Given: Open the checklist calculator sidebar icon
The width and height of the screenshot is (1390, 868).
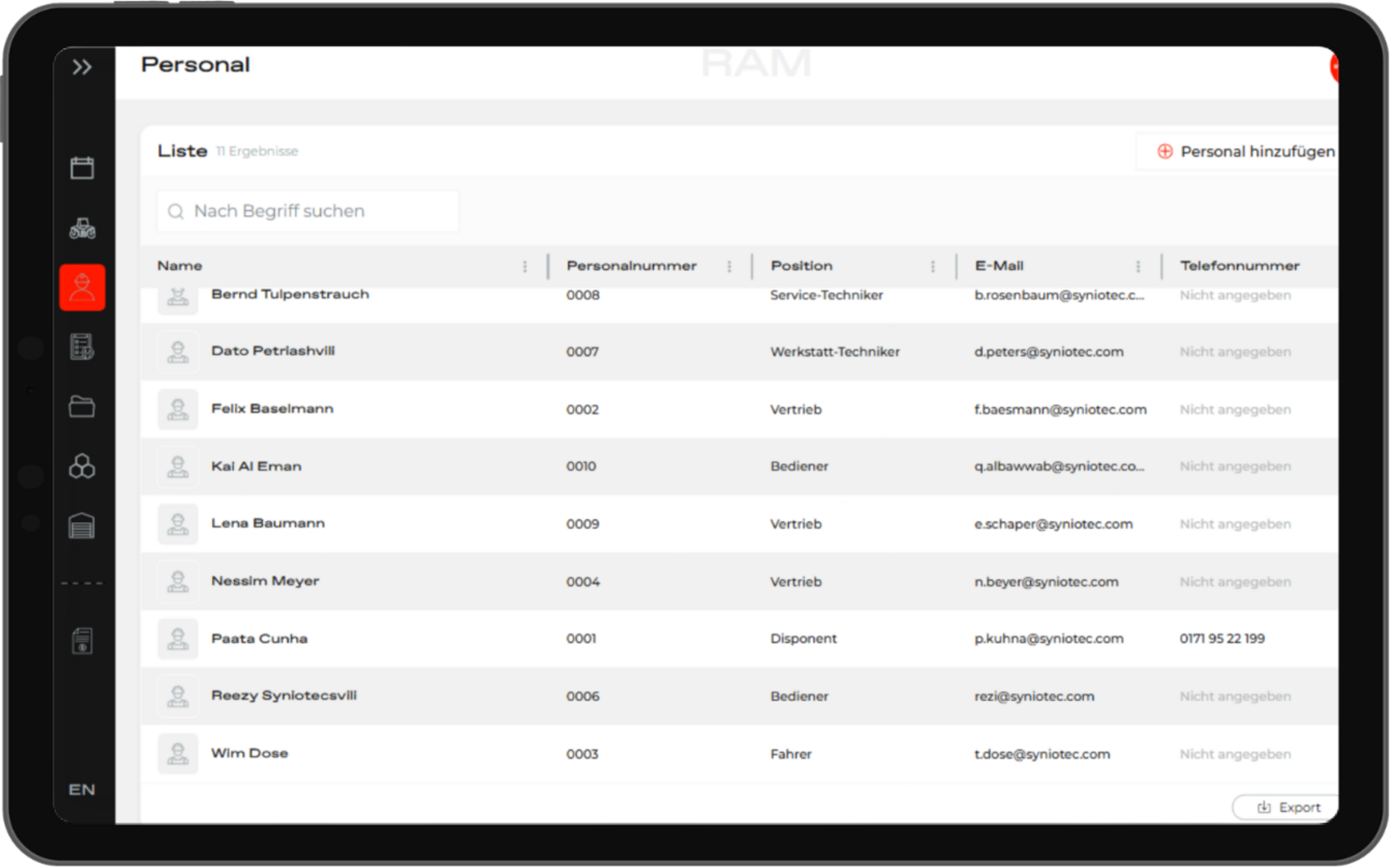Looking at the screenshot, I should (x=82, y=348).
